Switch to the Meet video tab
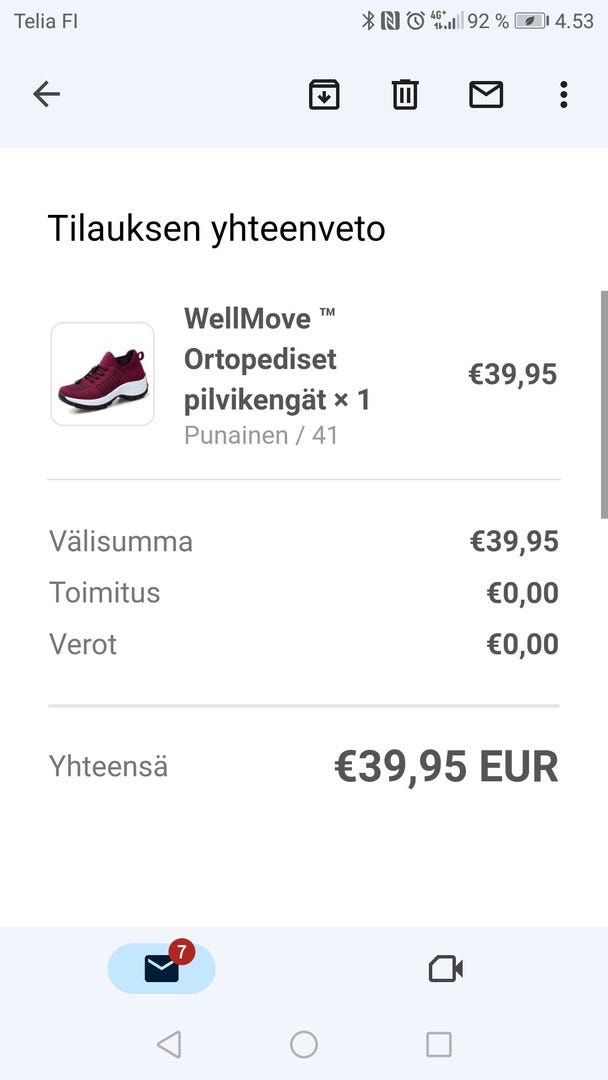The height and width of the screenshot is (1080, 608). tap(445, 968)
